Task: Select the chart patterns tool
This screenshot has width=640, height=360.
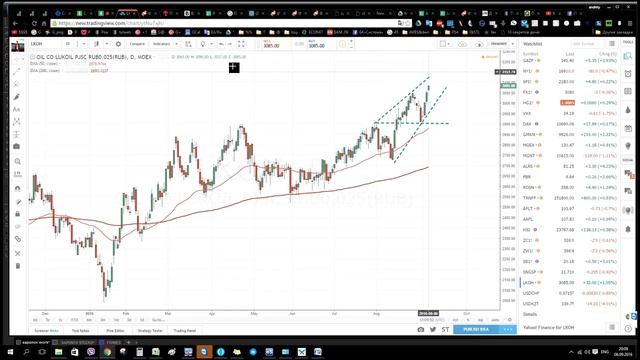Action: pyautogui.click(x=17, y=122)
